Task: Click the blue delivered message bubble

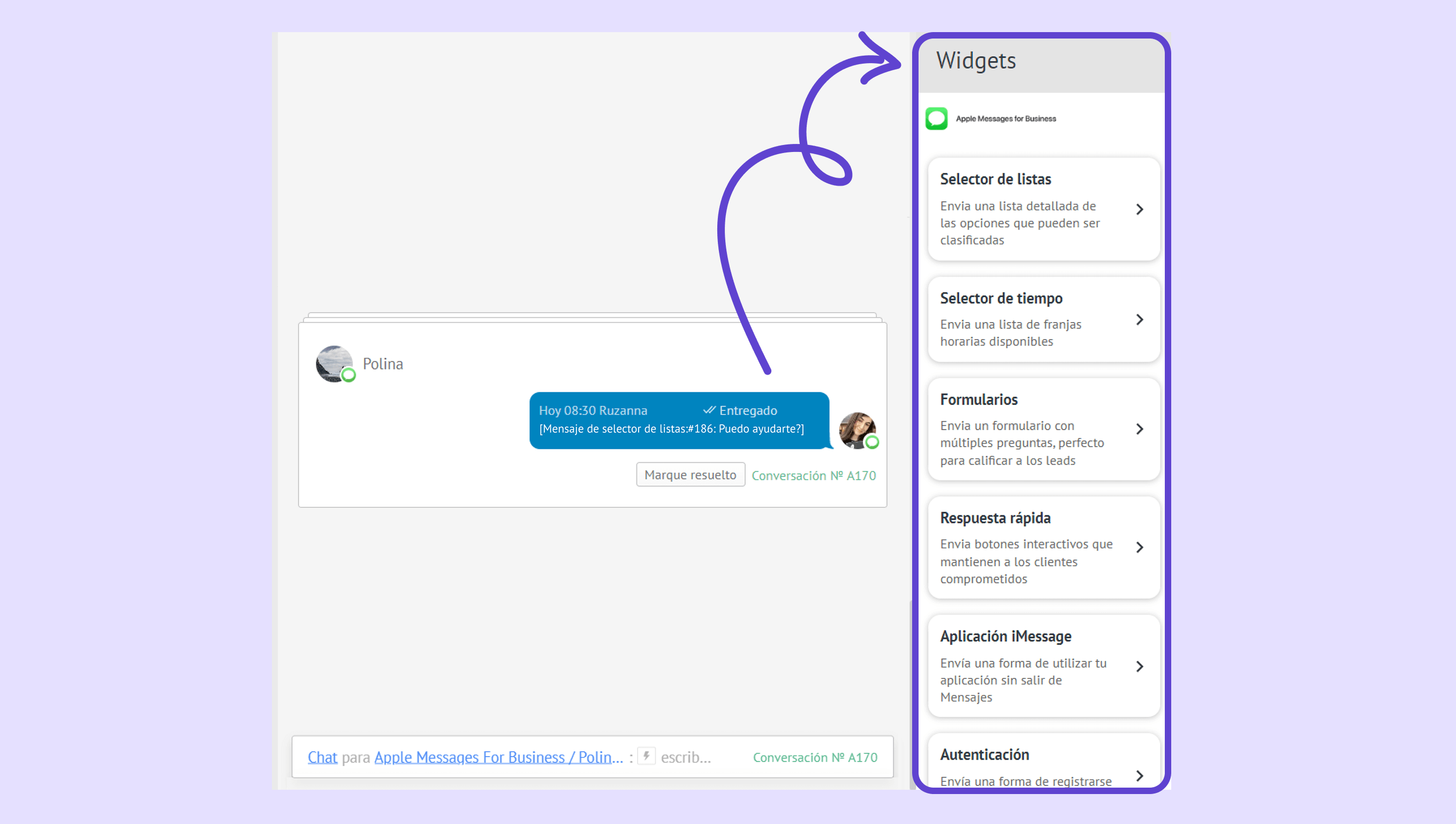Action: point(679,420)
